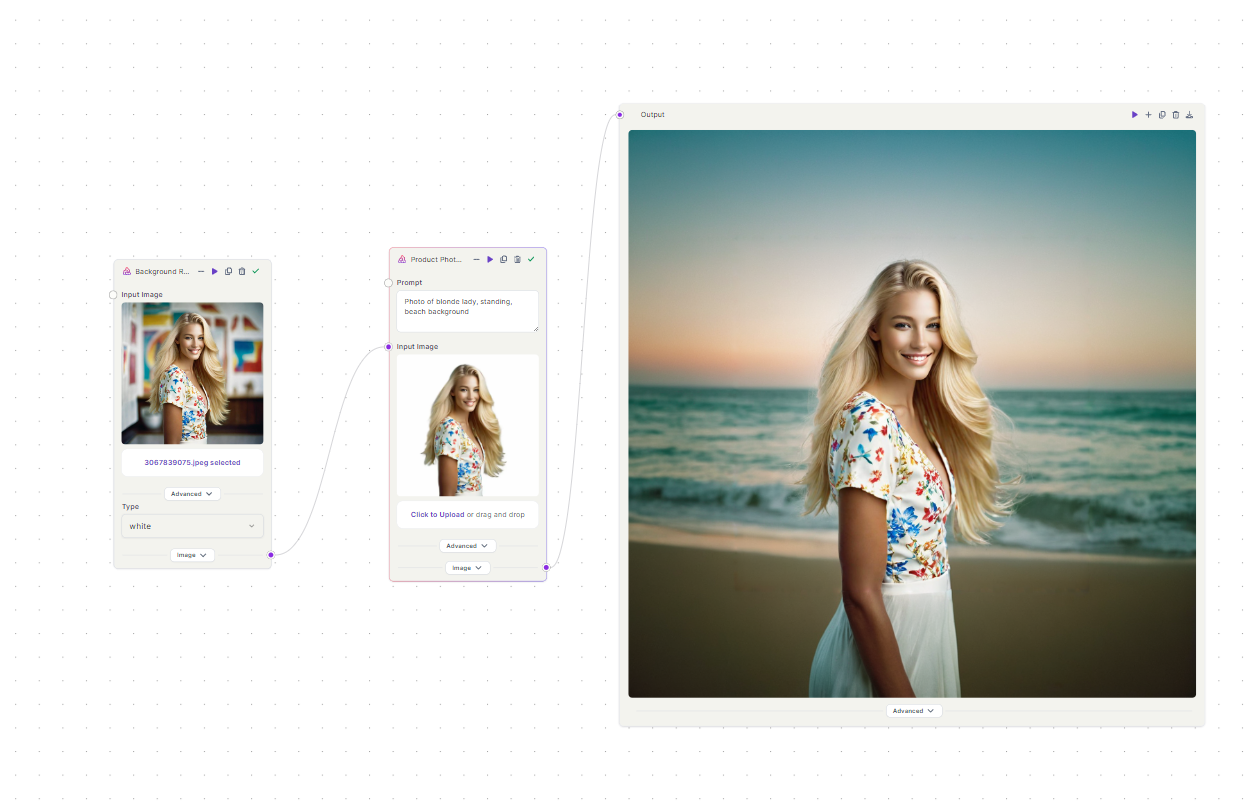The image size is (1252, 804).
Task: Copy the Output node
Action: [x=1162, y=115]
